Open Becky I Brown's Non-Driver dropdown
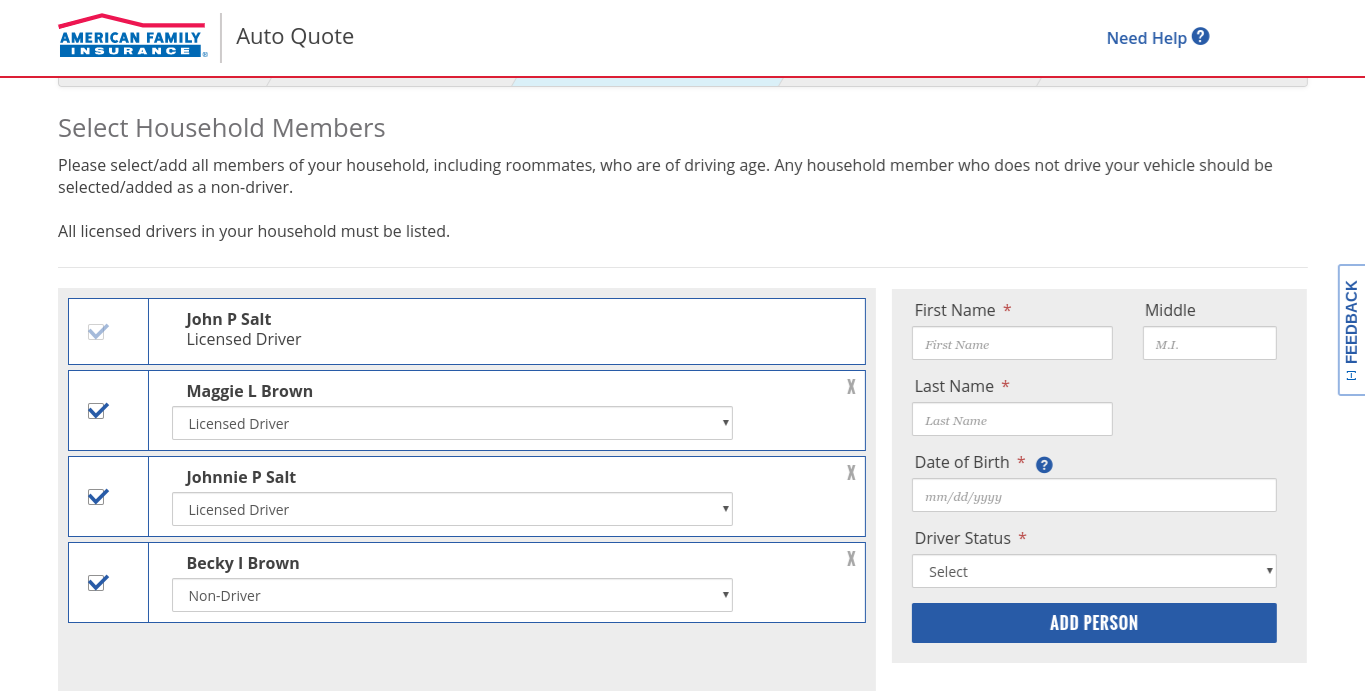Screen dimensions: 1365x691 452,596
